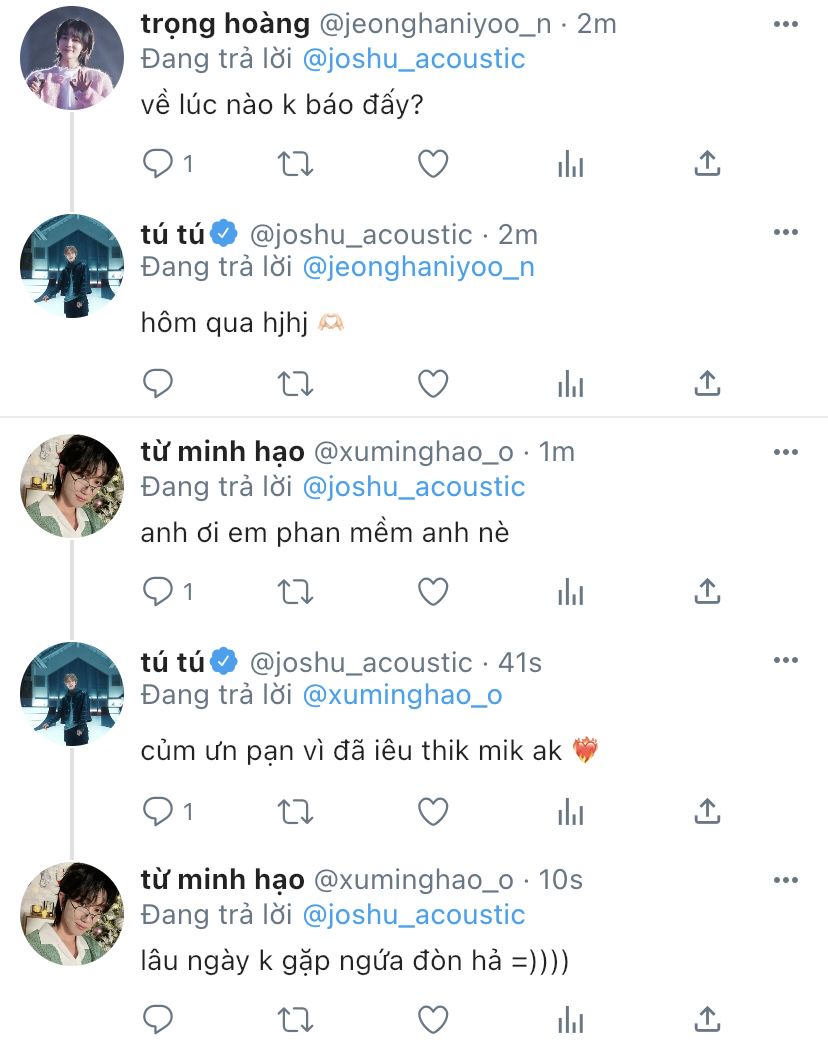Viewport: 828px width, 1043px height.
Task: Reply to the 'củm ưn pạn' tweet
Action: (159, 811)
